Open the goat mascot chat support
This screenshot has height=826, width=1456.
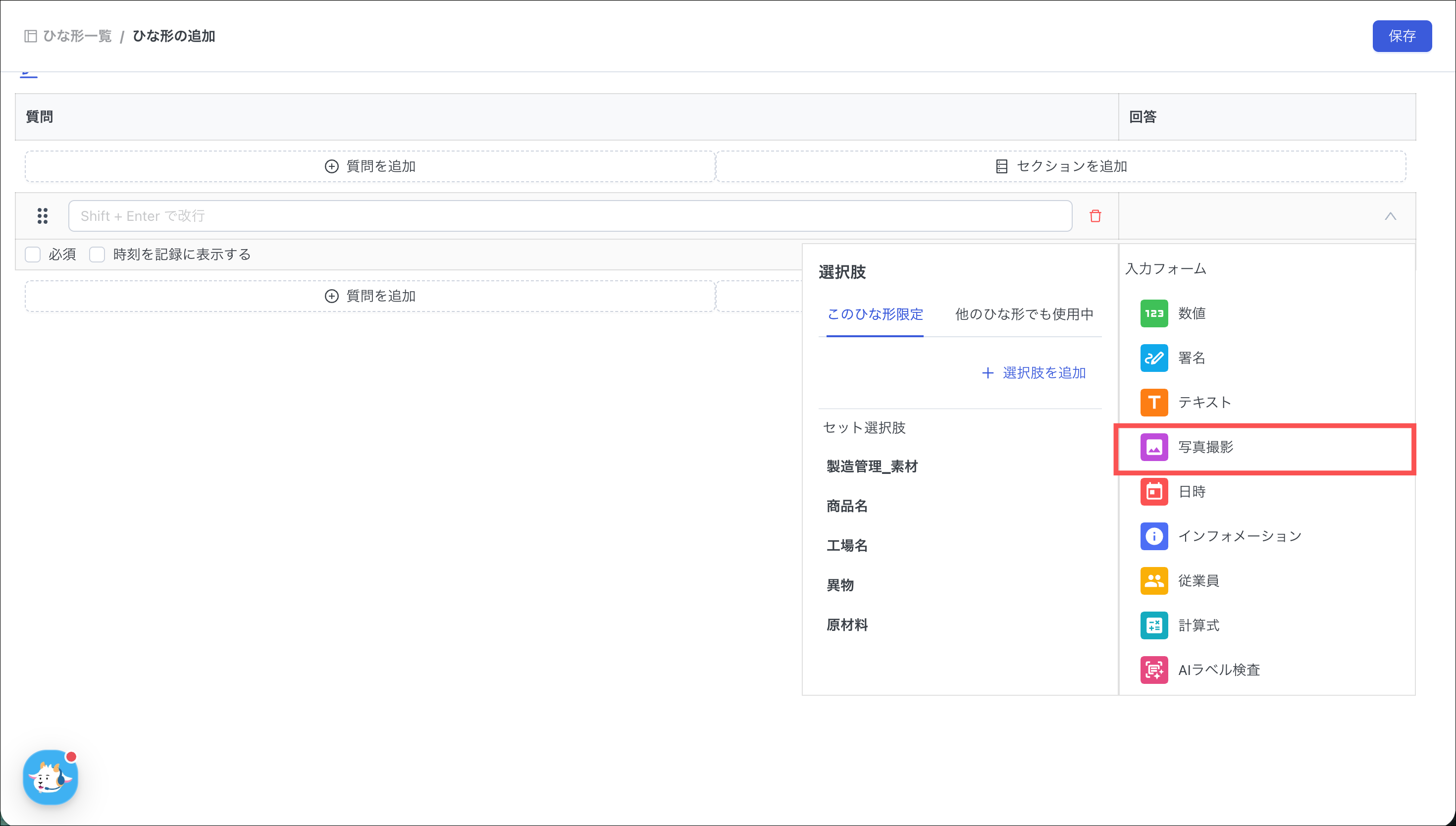pyautogui.click(x=50, y=777)
